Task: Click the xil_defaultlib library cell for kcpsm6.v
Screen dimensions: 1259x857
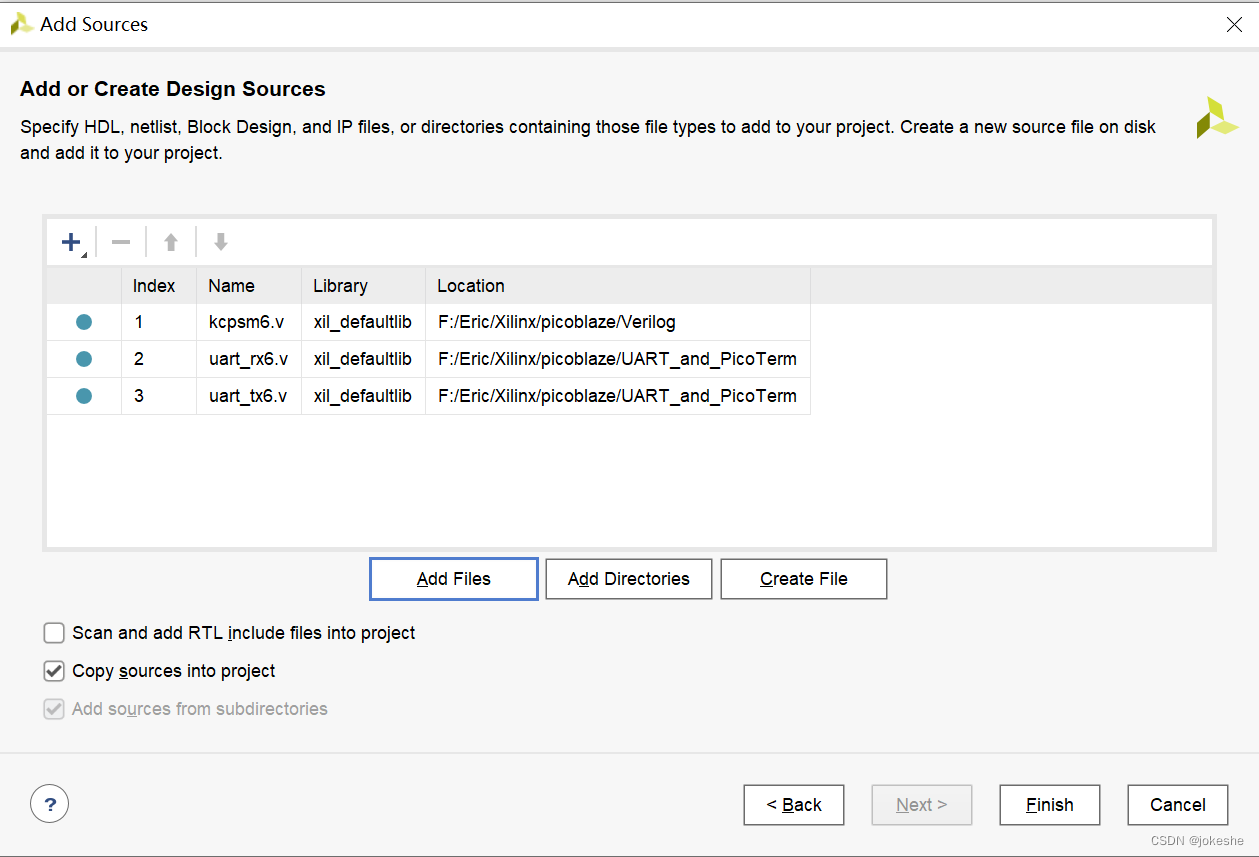Action: point(363,322)
